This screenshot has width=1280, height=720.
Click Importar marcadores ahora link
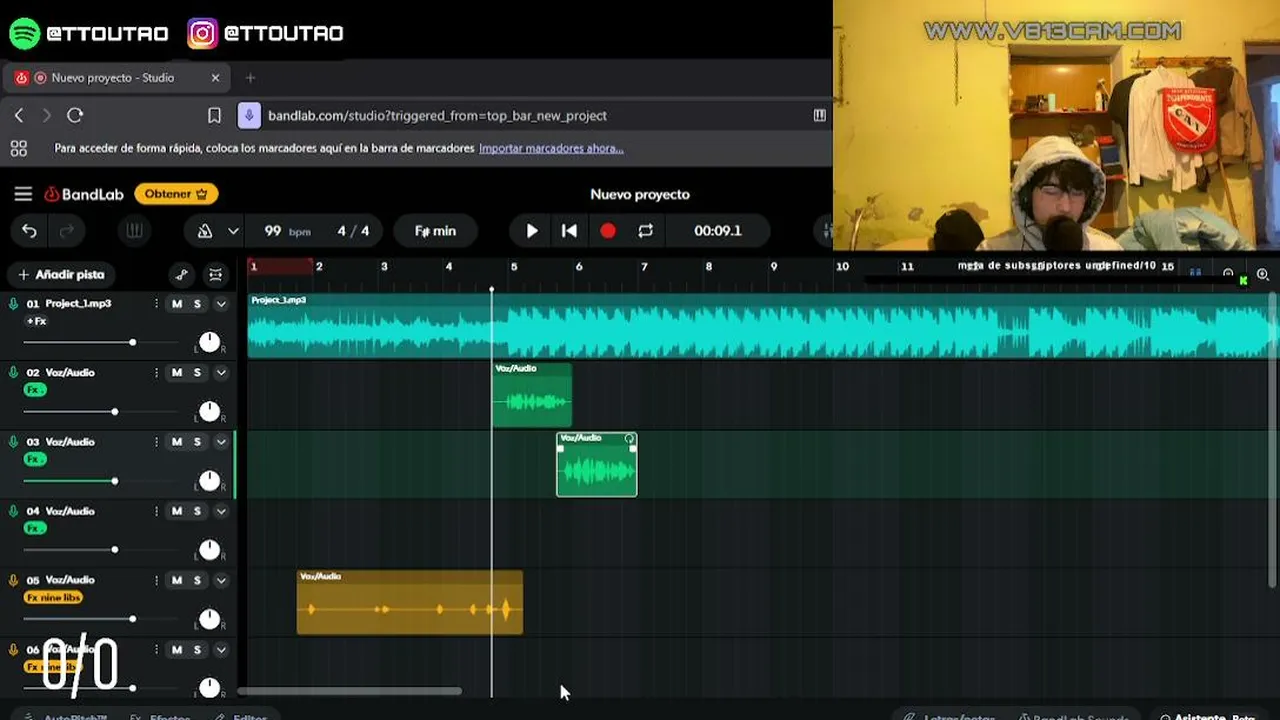pyautogui.click(x=551, y=149)
